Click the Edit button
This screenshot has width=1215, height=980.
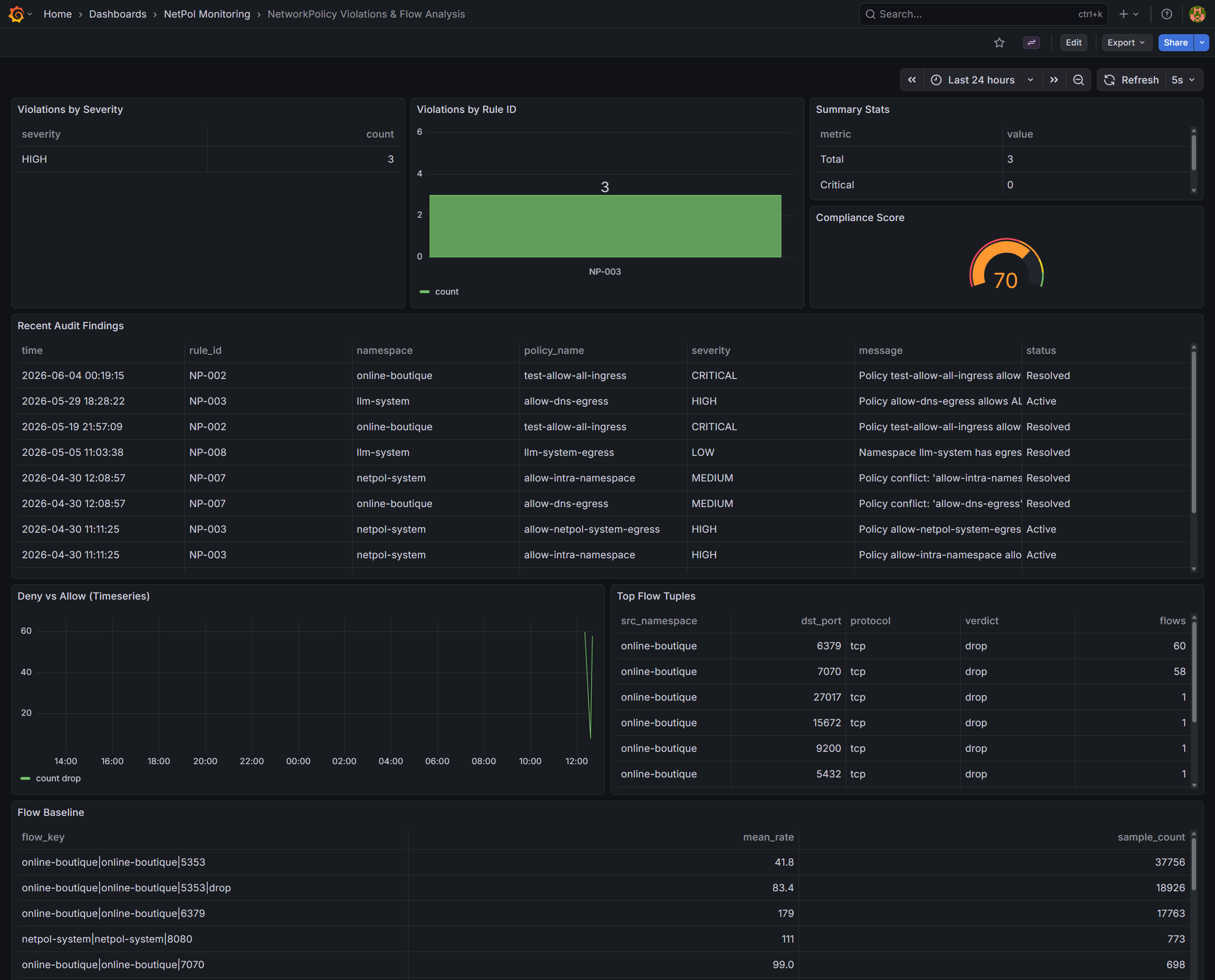tap(1073, 43)
